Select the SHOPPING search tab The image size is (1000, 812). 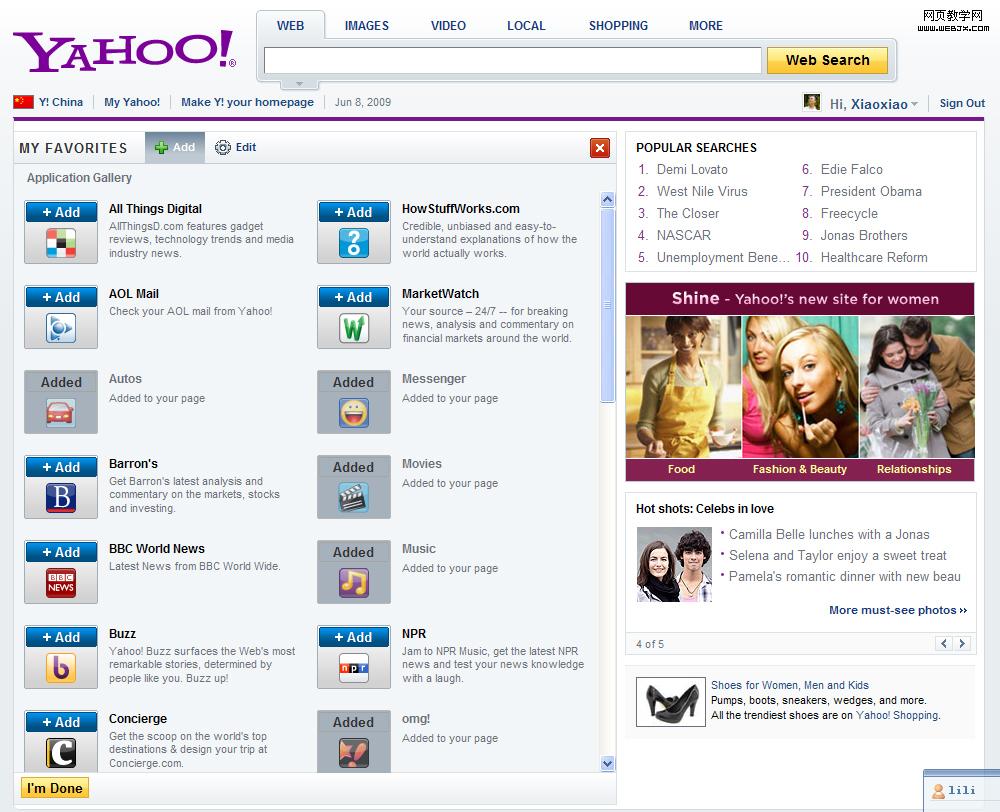(618, 26)
